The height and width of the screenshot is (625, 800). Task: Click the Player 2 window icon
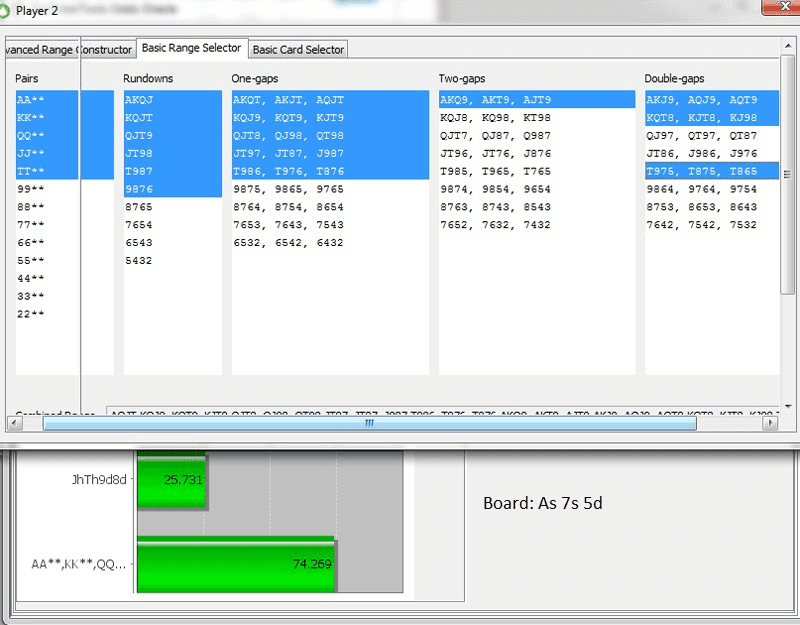point(5,10)
